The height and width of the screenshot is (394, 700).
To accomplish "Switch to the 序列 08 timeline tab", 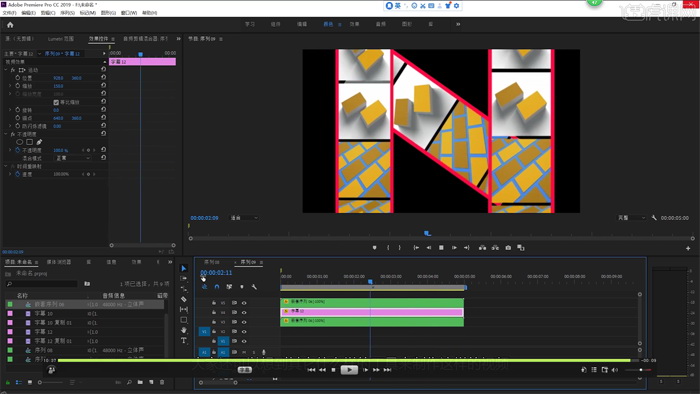I will pyautogui.click(x=212, y=262).
